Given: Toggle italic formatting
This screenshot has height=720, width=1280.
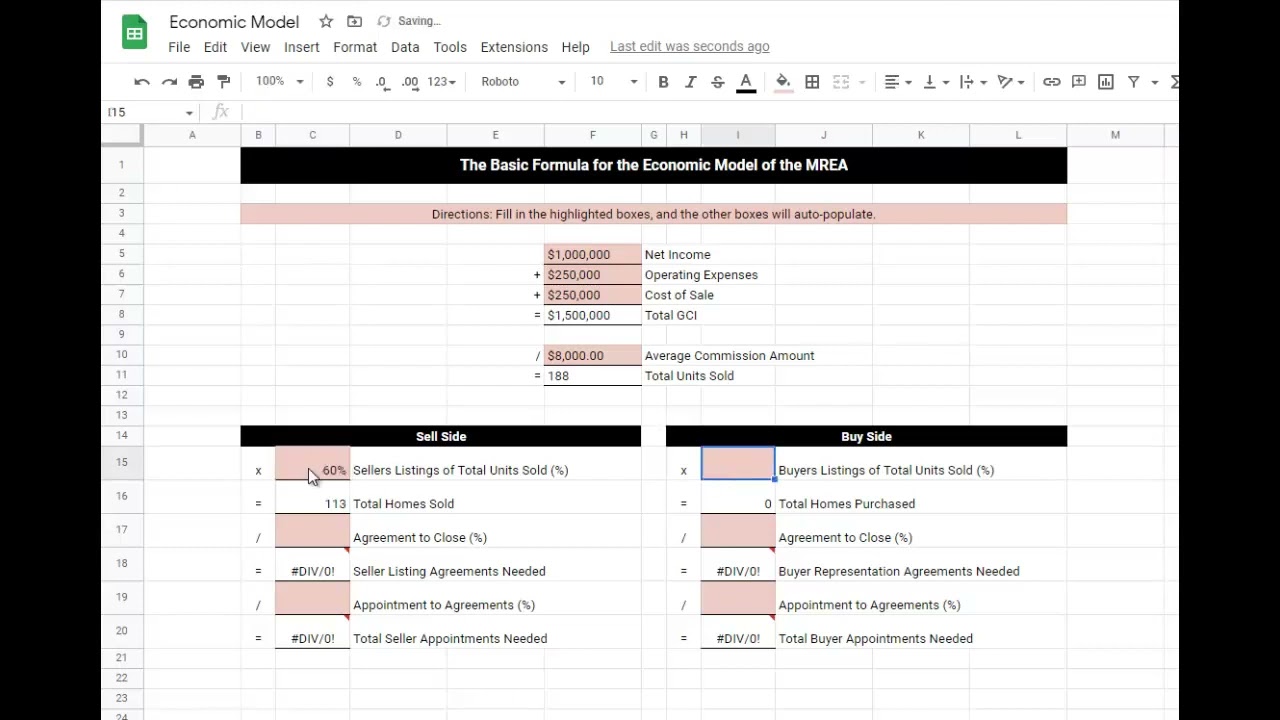Looking at the screenshot, I should (x=690, y=82).
